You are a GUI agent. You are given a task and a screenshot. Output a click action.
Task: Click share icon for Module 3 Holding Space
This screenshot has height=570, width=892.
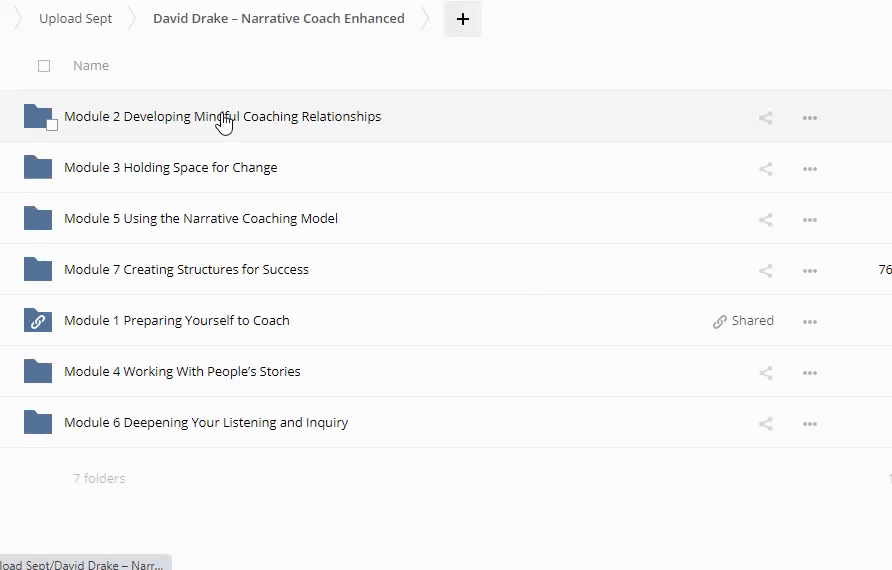coord(765,169)
